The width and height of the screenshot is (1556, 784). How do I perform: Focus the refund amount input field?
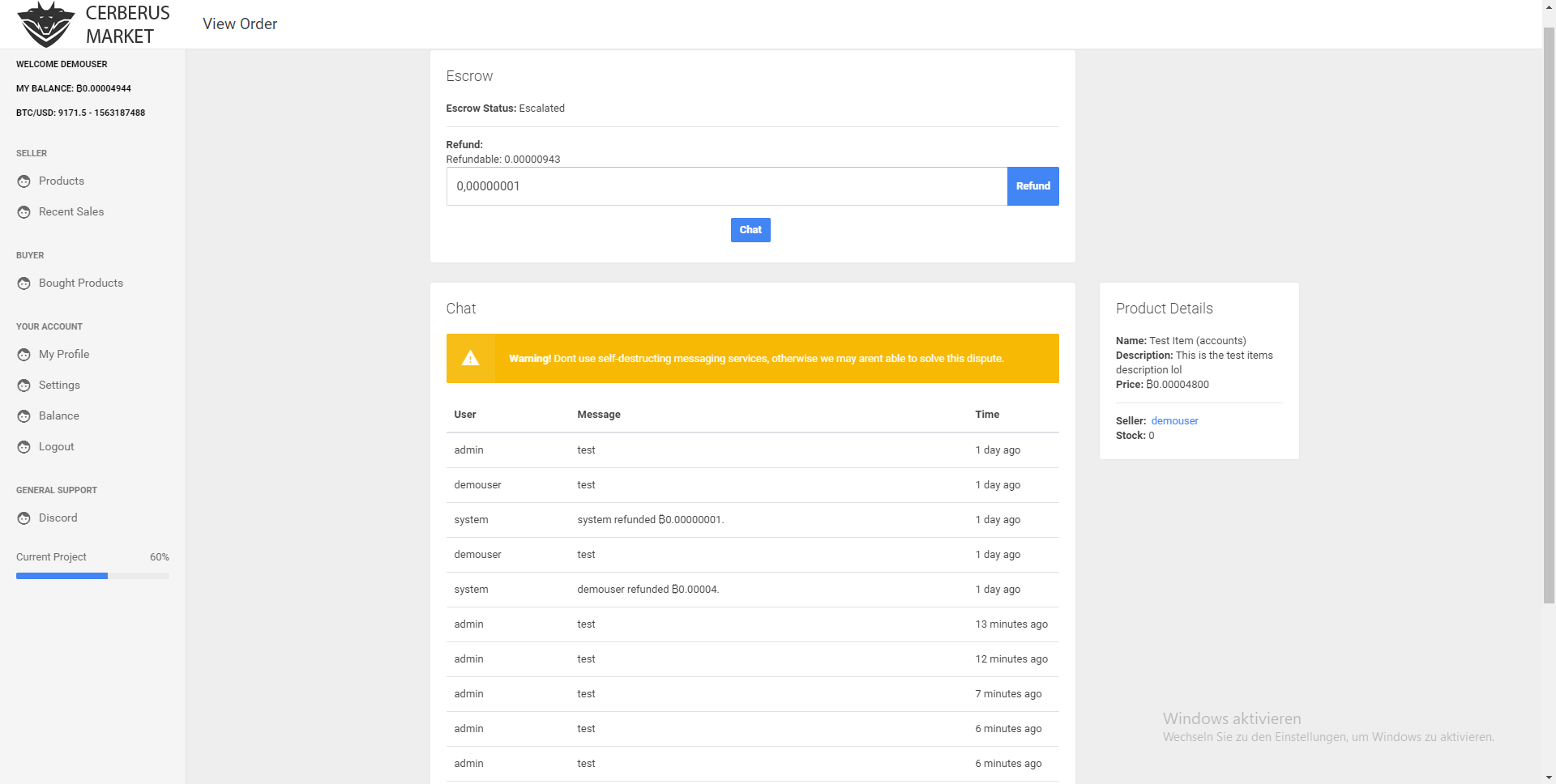click(727, 186)
